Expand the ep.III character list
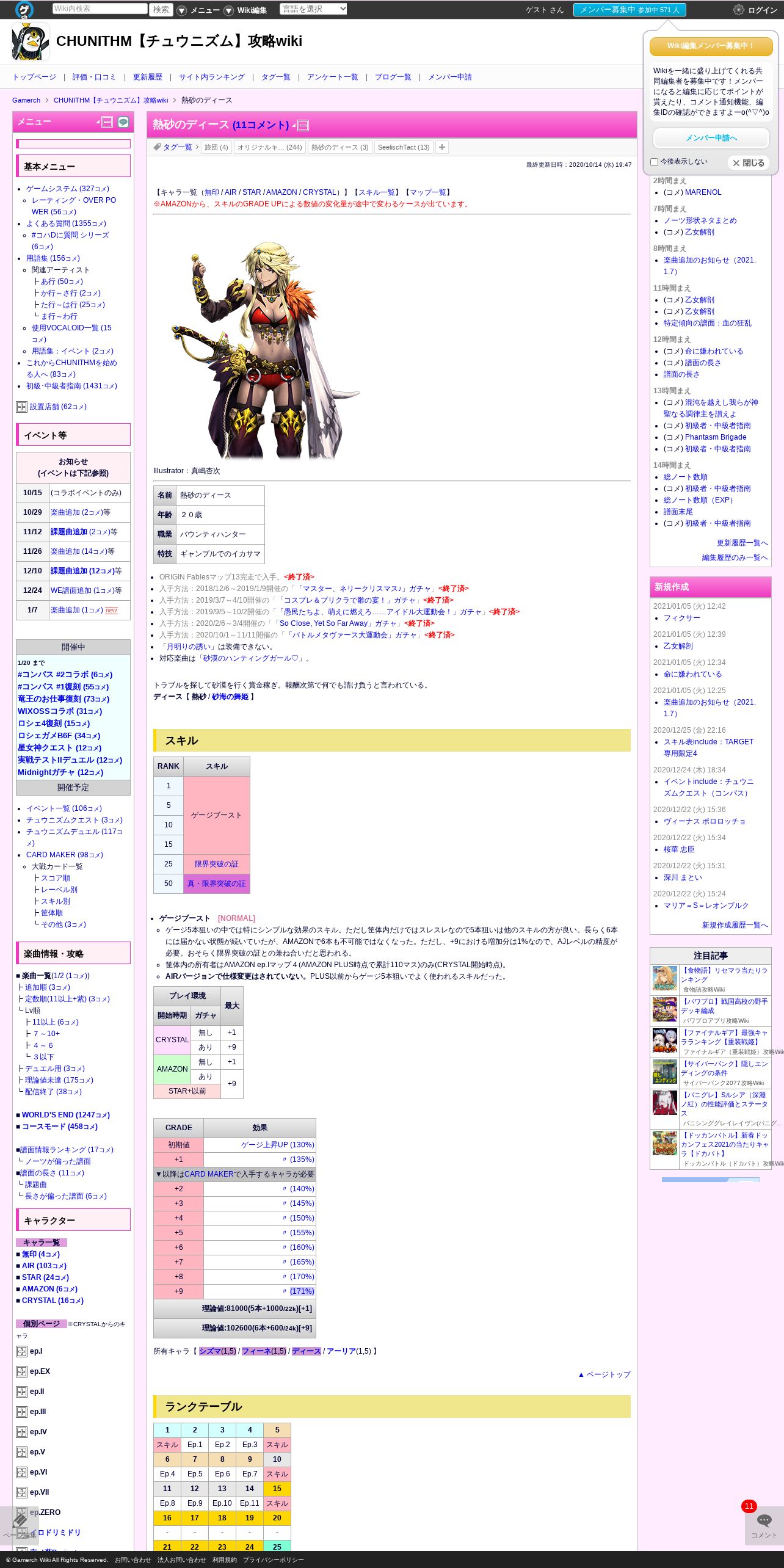Screen dimensions: 784x1568 coord(21,1412)
